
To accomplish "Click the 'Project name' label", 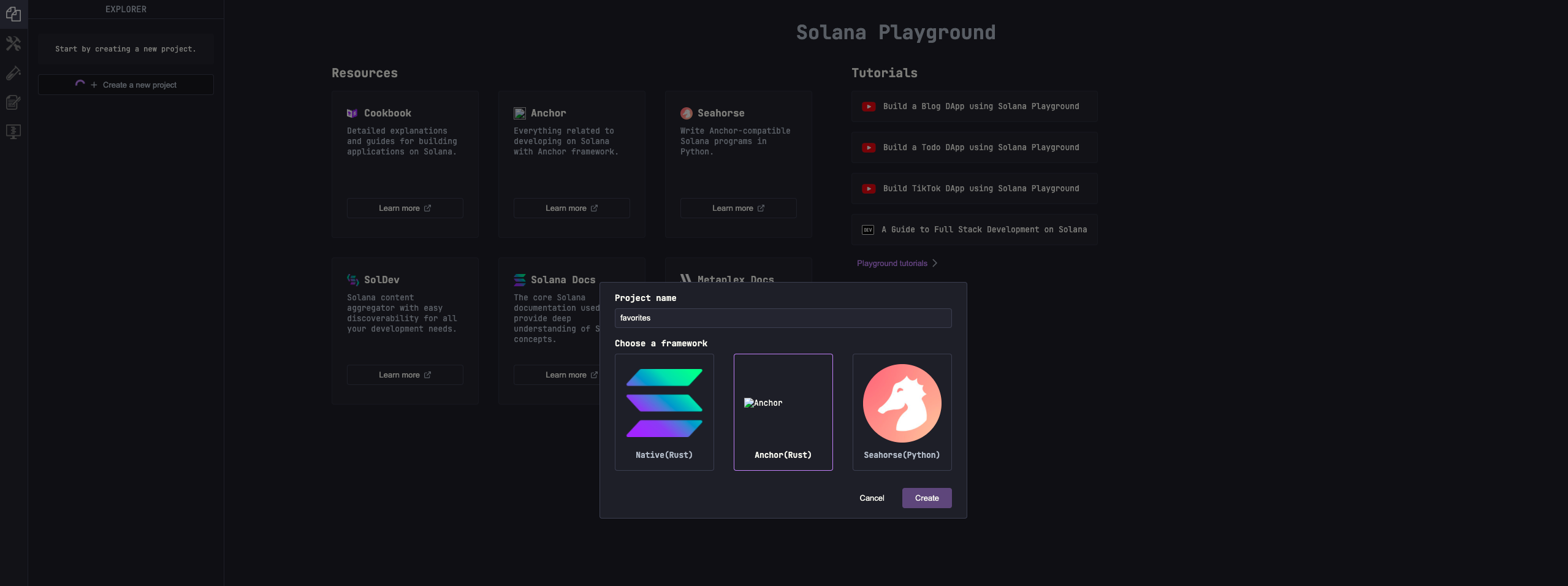I will tap(645, 299).
